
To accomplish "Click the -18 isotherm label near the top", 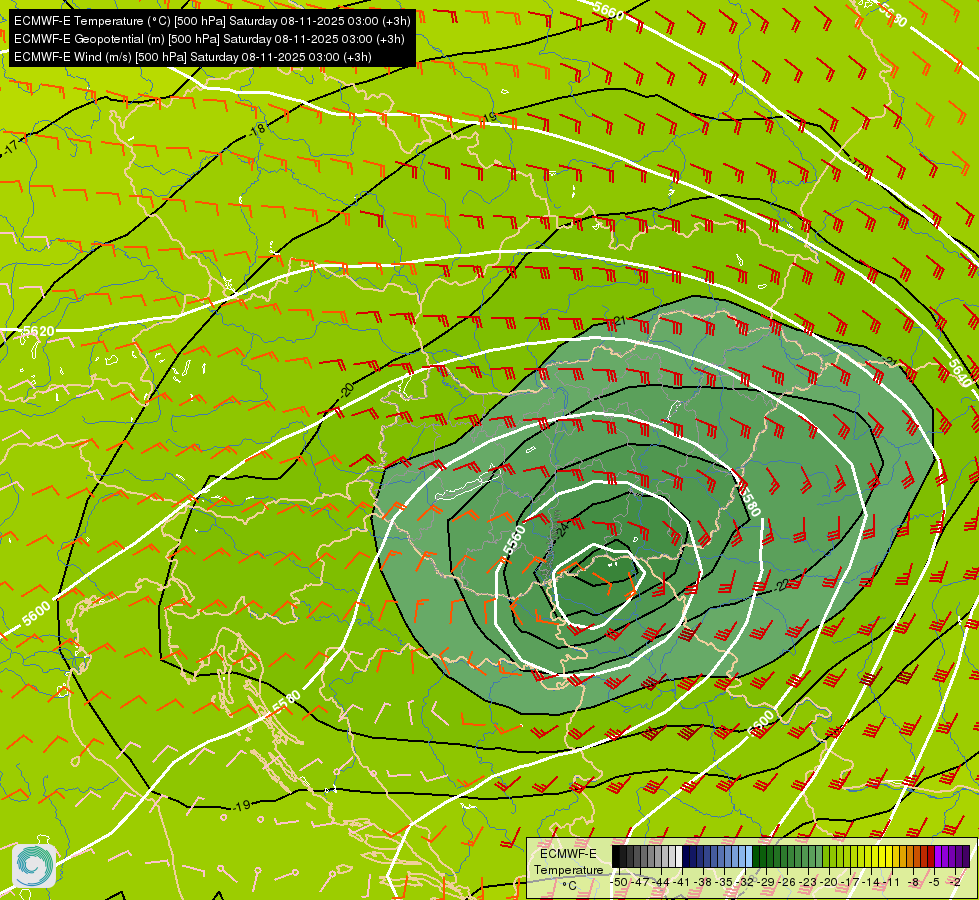I will pos(257,129).
